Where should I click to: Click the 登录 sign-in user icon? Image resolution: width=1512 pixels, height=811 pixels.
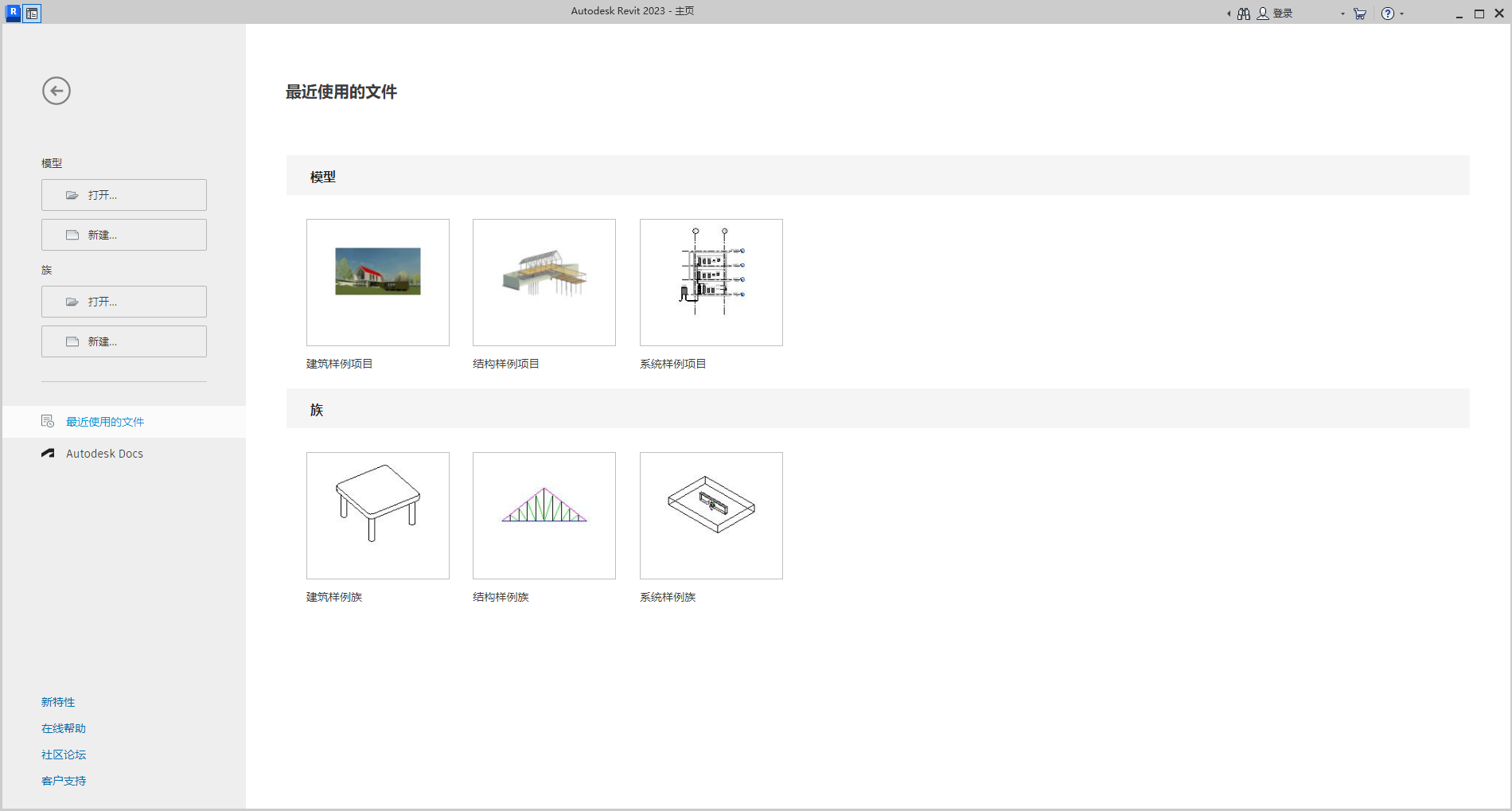click(x=1263, y=14)
